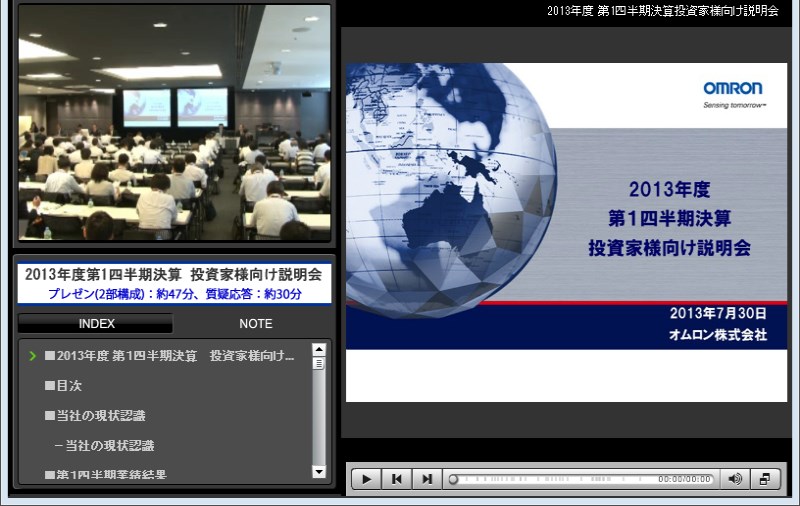Click the 00:00/00:00 time display
This screenshot has width=800, height=506.
click(x=684, y=479)
